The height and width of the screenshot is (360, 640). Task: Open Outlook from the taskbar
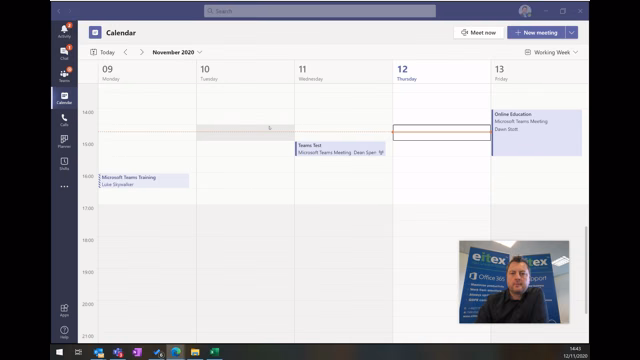tap(98, 352)
